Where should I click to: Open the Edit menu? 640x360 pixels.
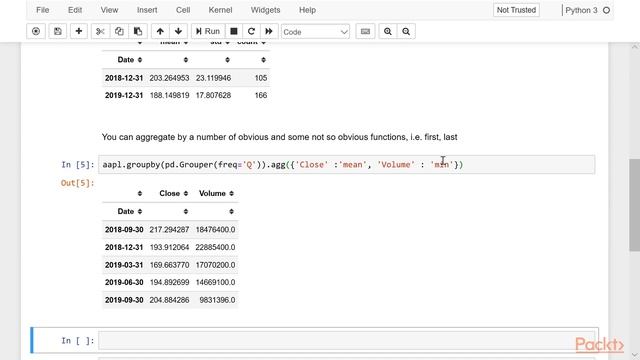(75, 10)
